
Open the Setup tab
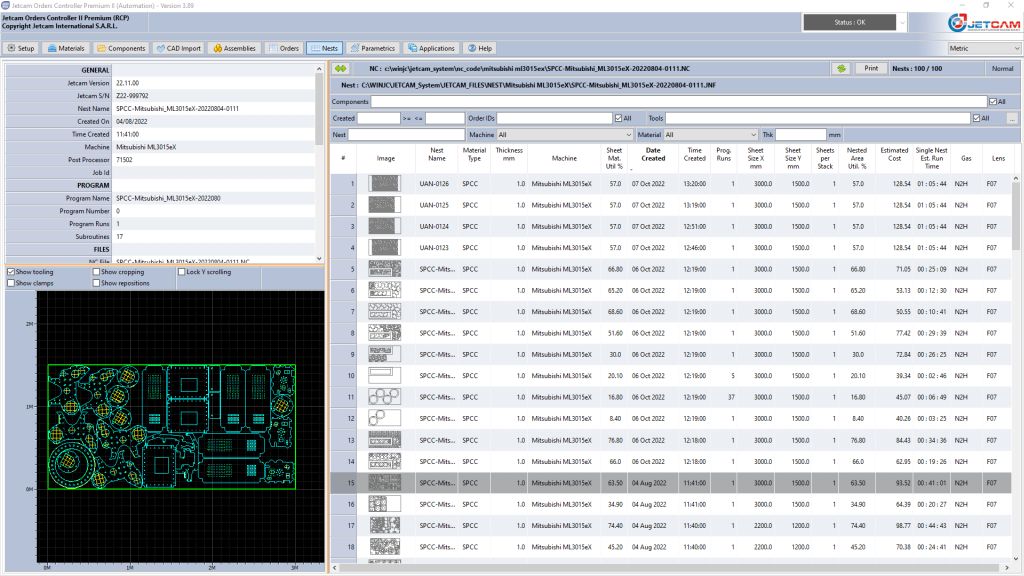pyautogui.click(x=21, y=48)
